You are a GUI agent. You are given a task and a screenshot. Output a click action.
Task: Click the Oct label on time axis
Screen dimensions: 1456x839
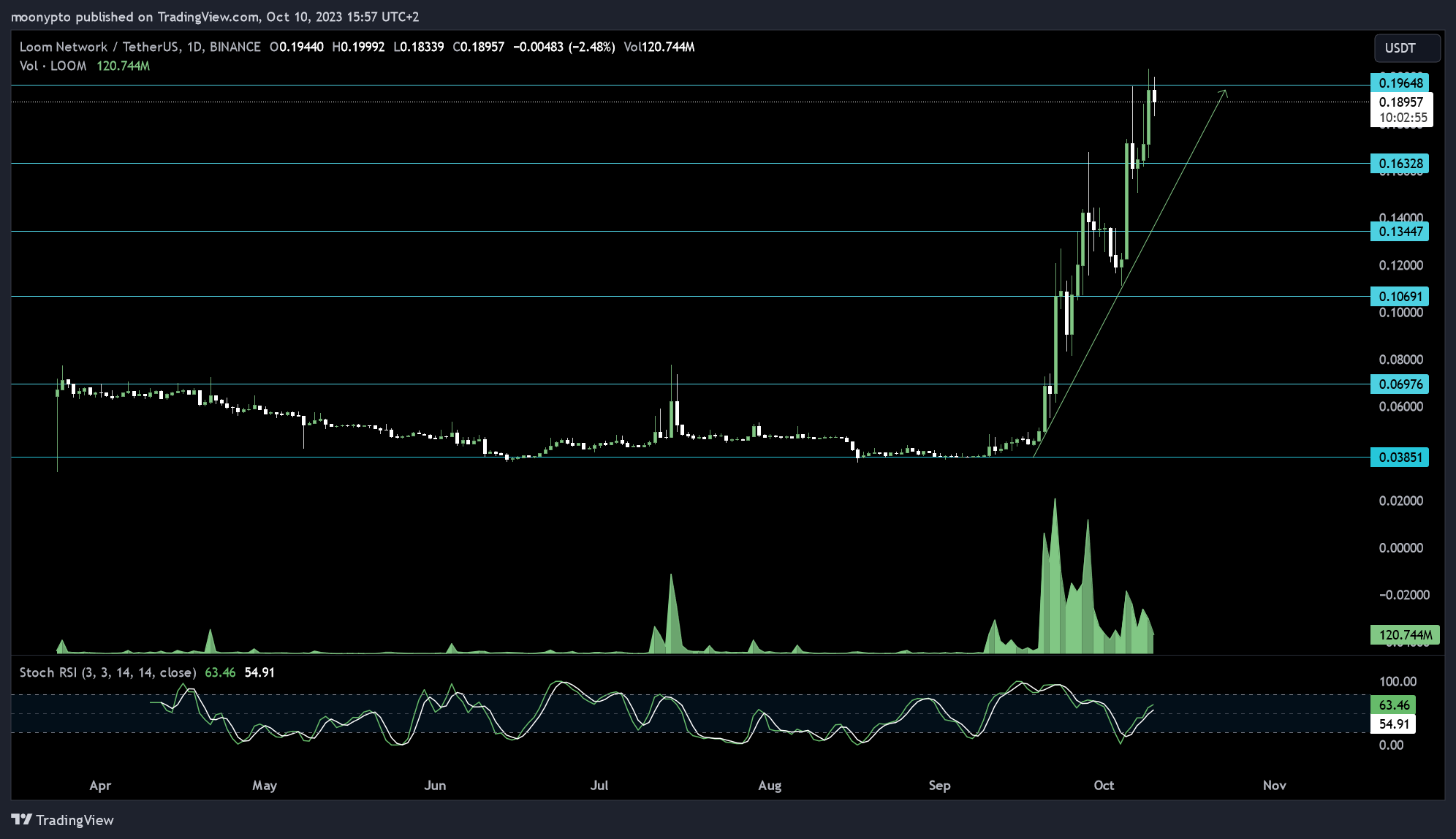click(x=1104, y=785)
